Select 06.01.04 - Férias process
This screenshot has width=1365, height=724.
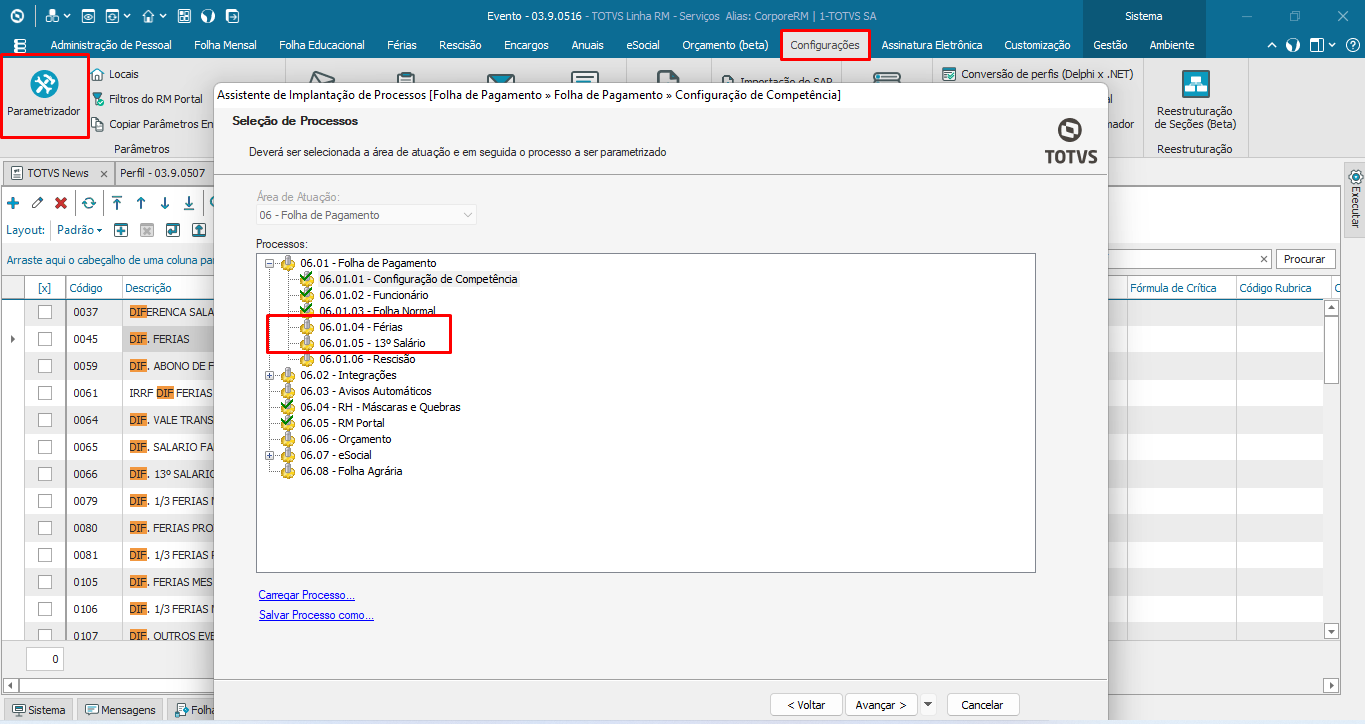[x=361, y=327]
